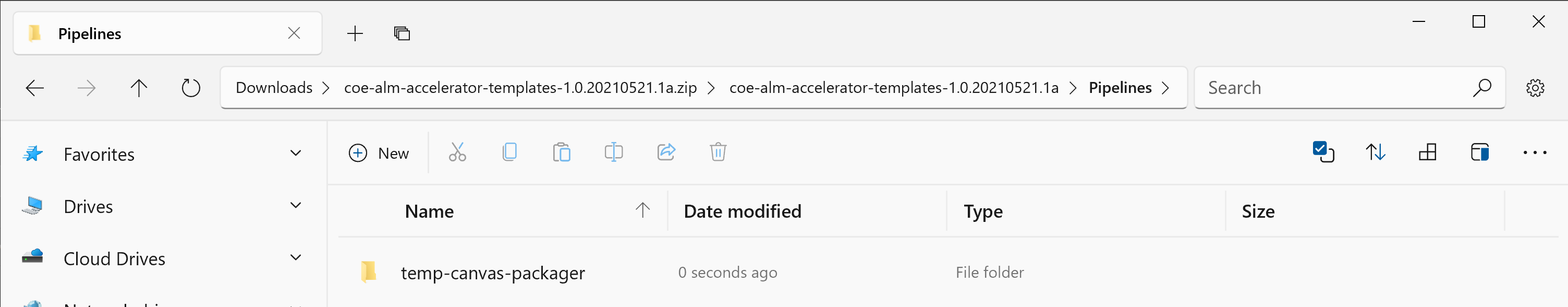Open Explorer settings with the gear icon
Screen dimensions: 1568x307
click(1535, 87)
